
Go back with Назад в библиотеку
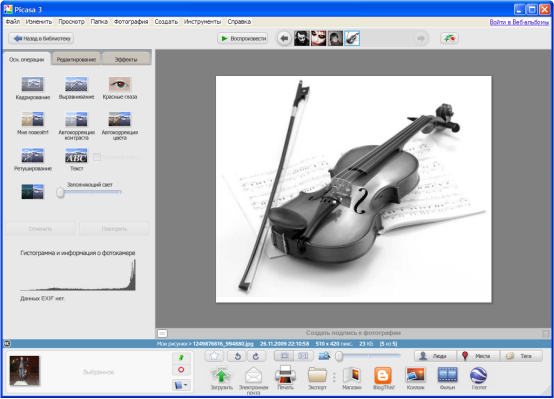(x=41, y=39)
